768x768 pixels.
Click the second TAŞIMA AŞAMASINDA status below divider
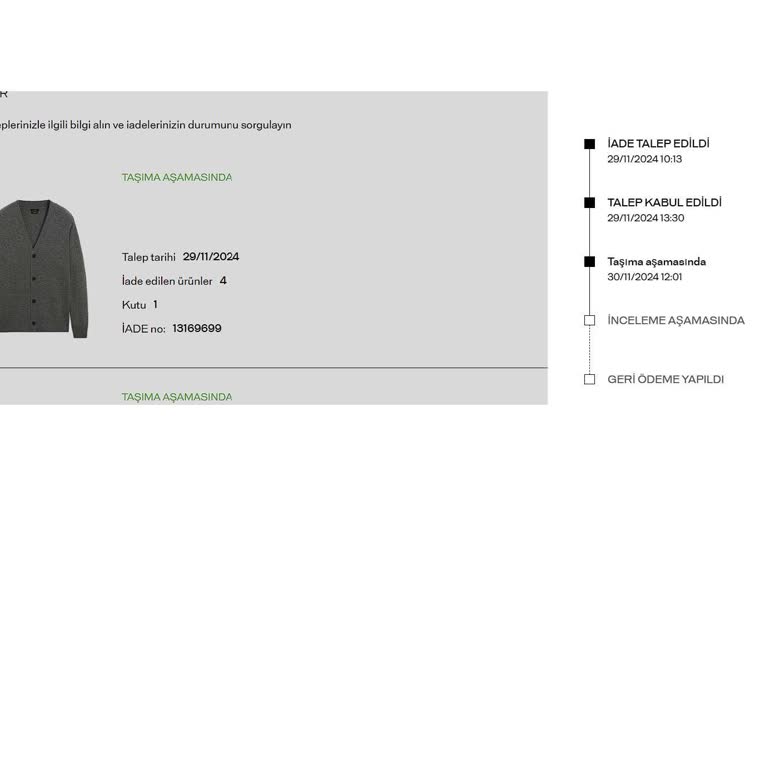point(177,397)
